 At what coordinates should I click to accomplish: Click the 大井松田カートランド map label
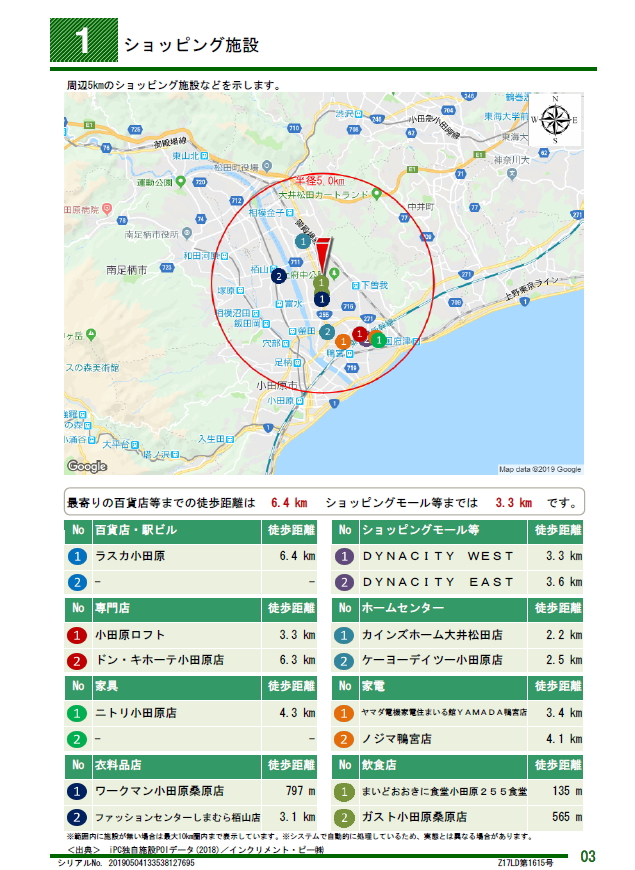pyautogui.click(x=324, y=195)
